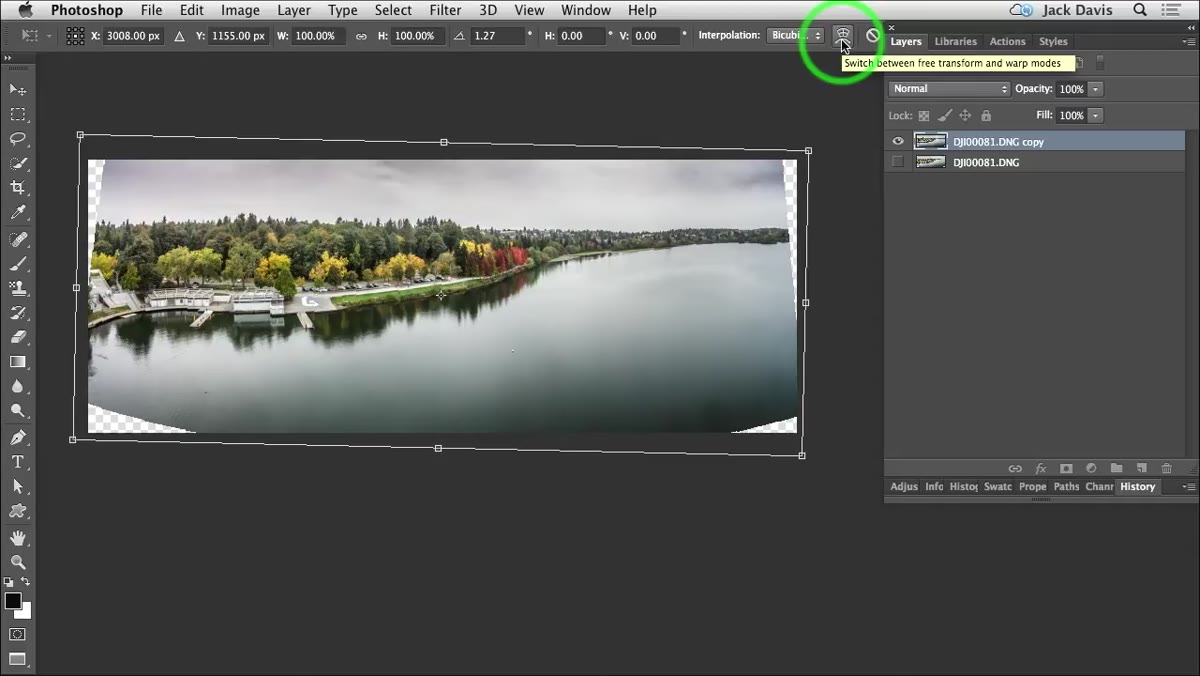Click the rotation angle field
Image resolution: width=1200 pixels, height=676 pixels.
tap(498, 36)
